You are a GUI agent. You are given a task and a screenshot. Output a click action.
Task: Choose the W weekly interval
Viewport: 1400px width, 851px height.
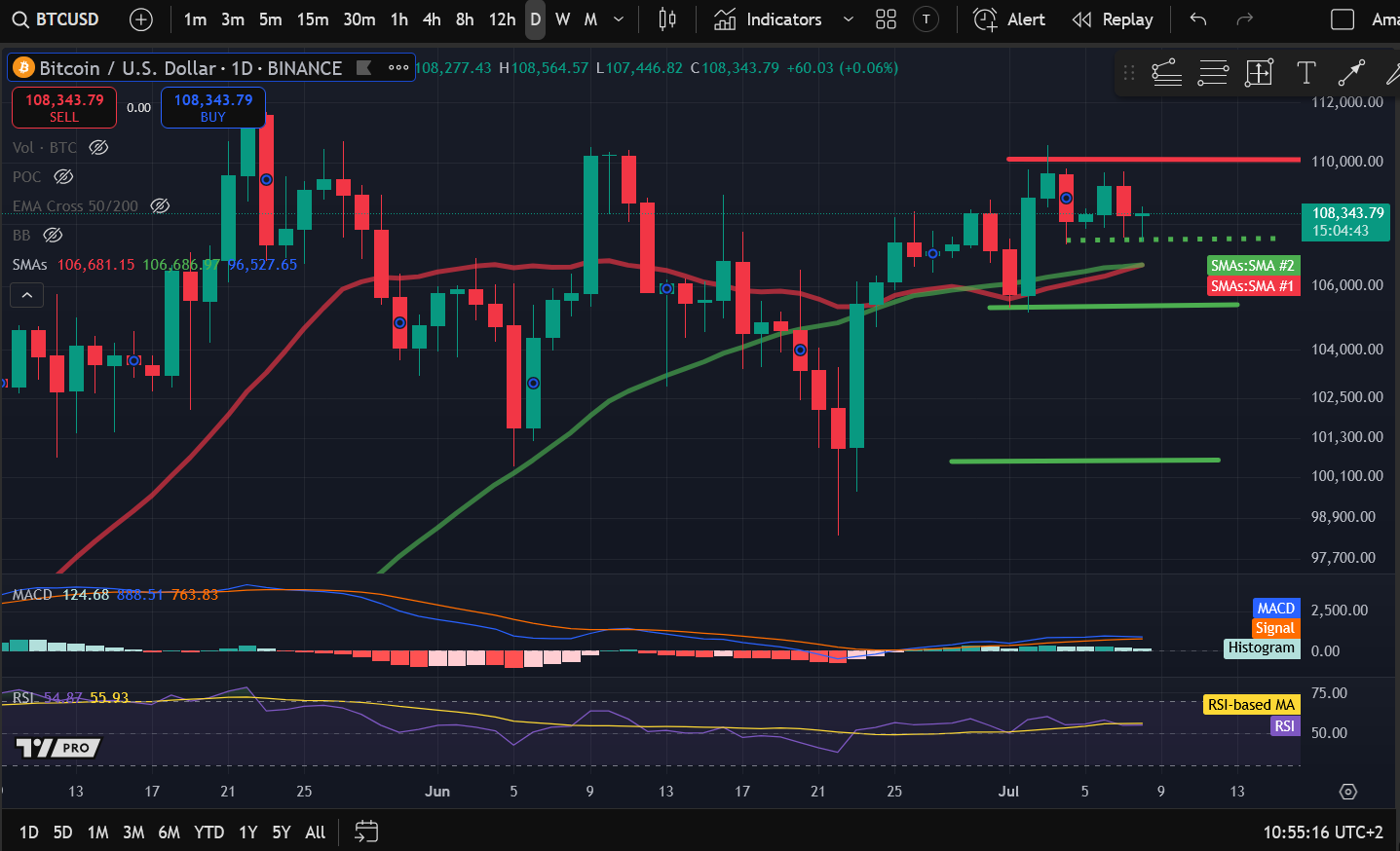(563, 19)
